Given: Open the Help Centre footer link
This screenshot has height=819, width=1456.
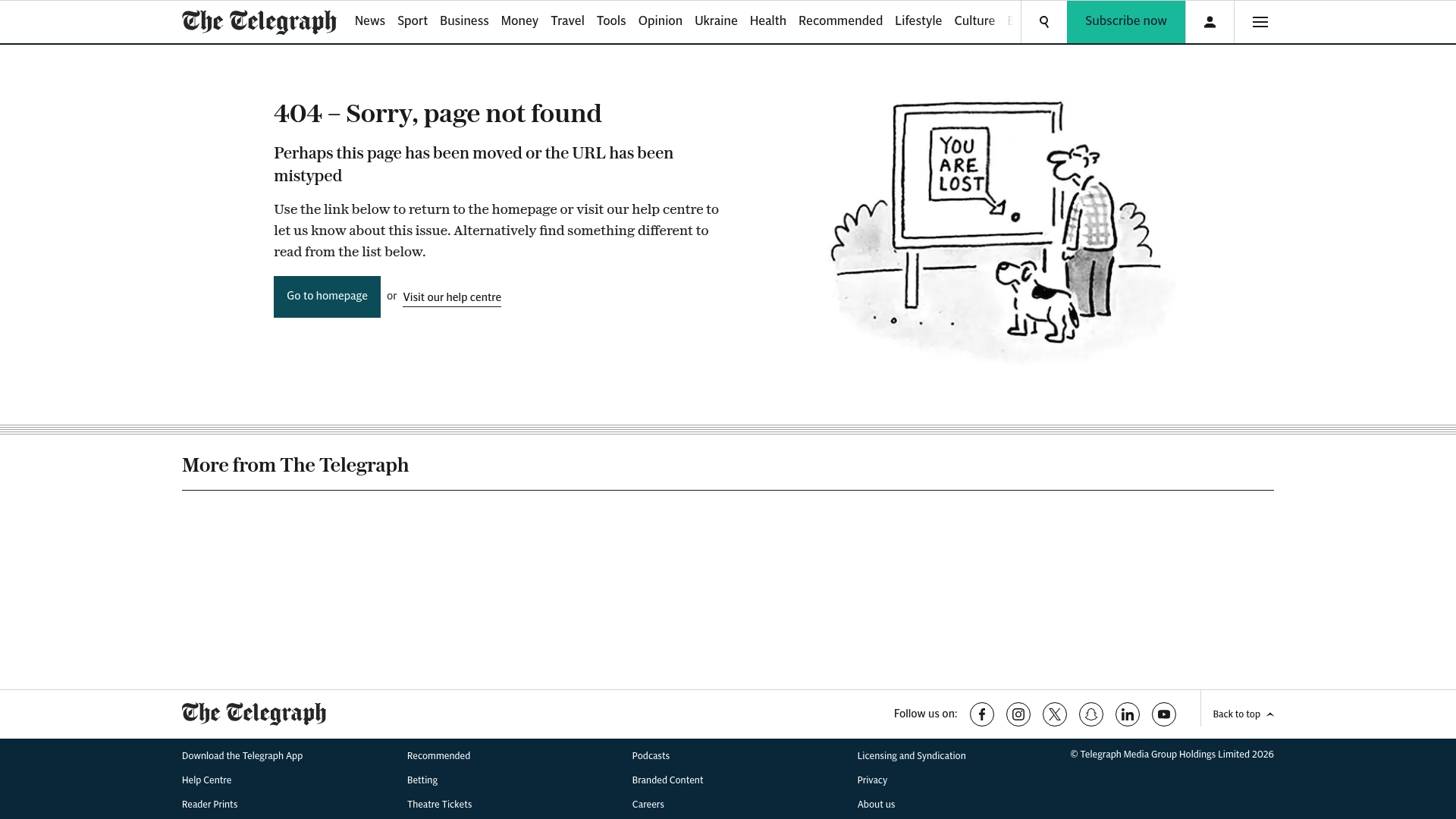Looking at the screenshot, I should pyautogui.click(x=206, y=780).
